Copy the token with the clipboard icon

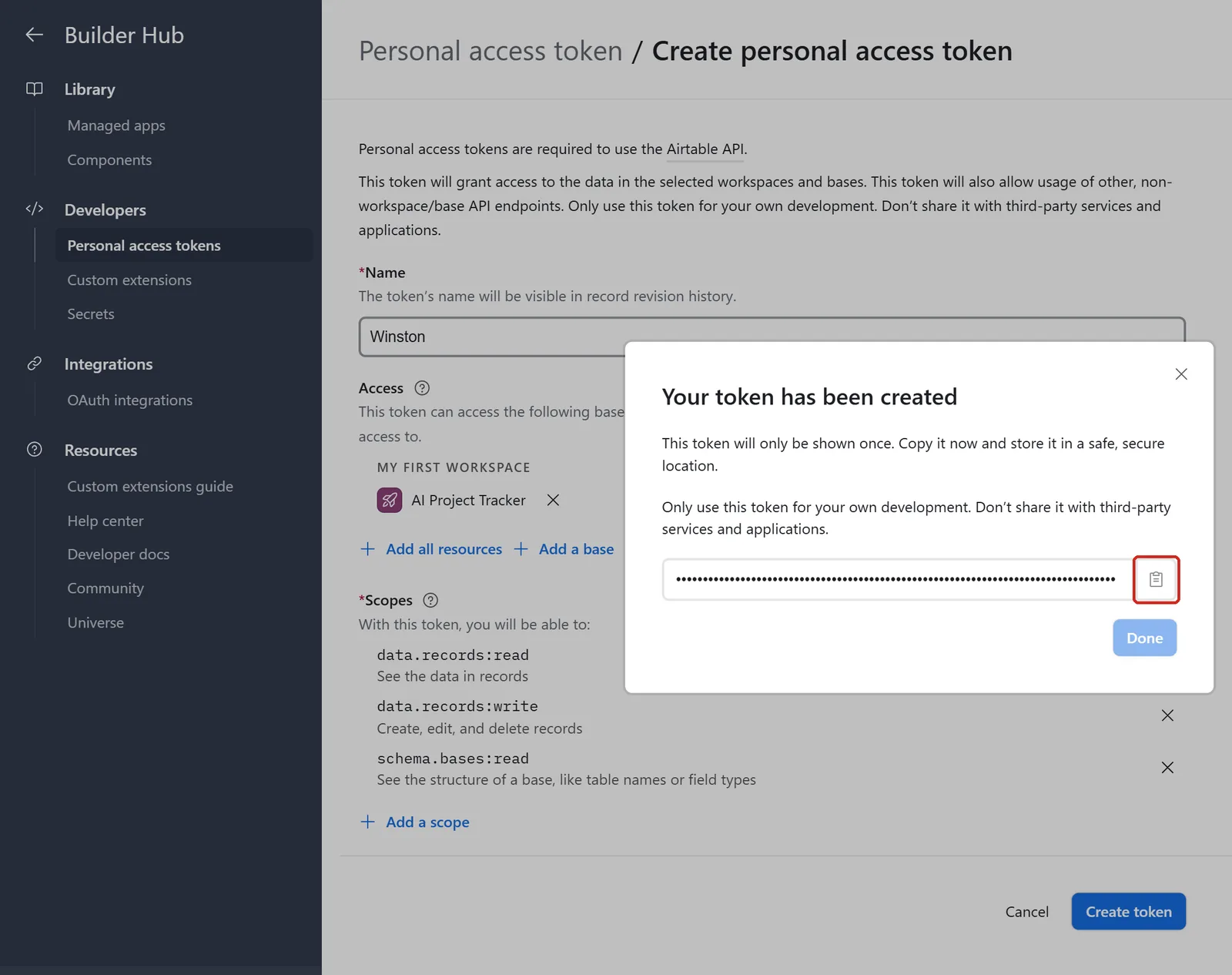point(1156,579)
